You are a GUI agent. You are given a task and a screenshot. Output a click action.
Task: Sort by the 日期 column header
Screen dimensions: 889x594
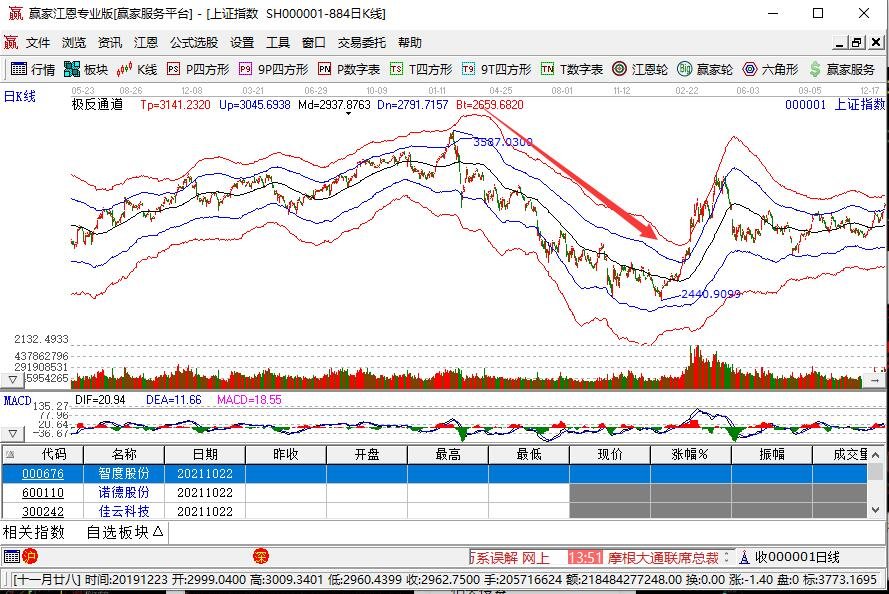[x=205, y=455]
